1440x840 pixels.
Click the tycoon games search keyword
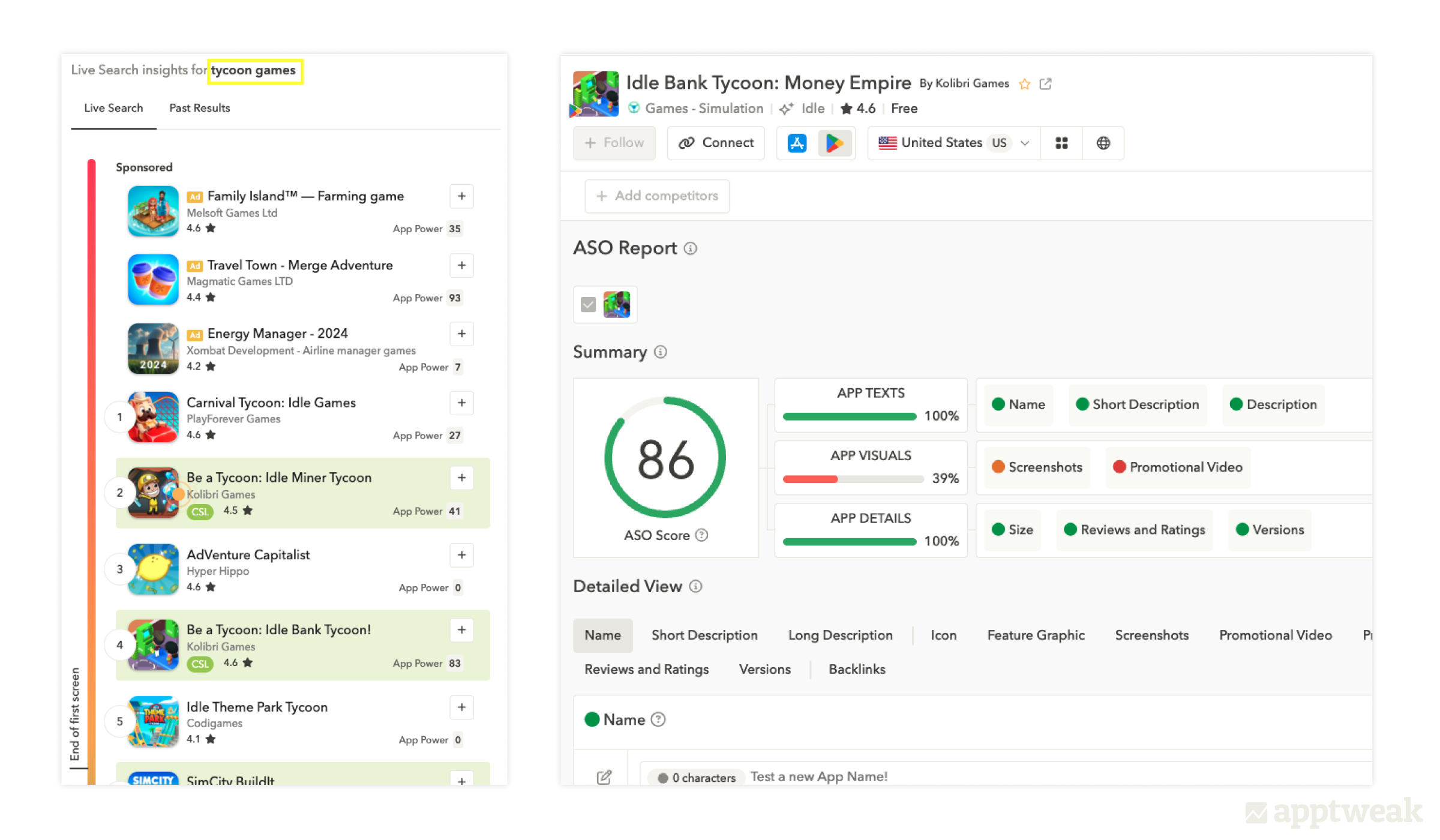(x=254, y=70)
